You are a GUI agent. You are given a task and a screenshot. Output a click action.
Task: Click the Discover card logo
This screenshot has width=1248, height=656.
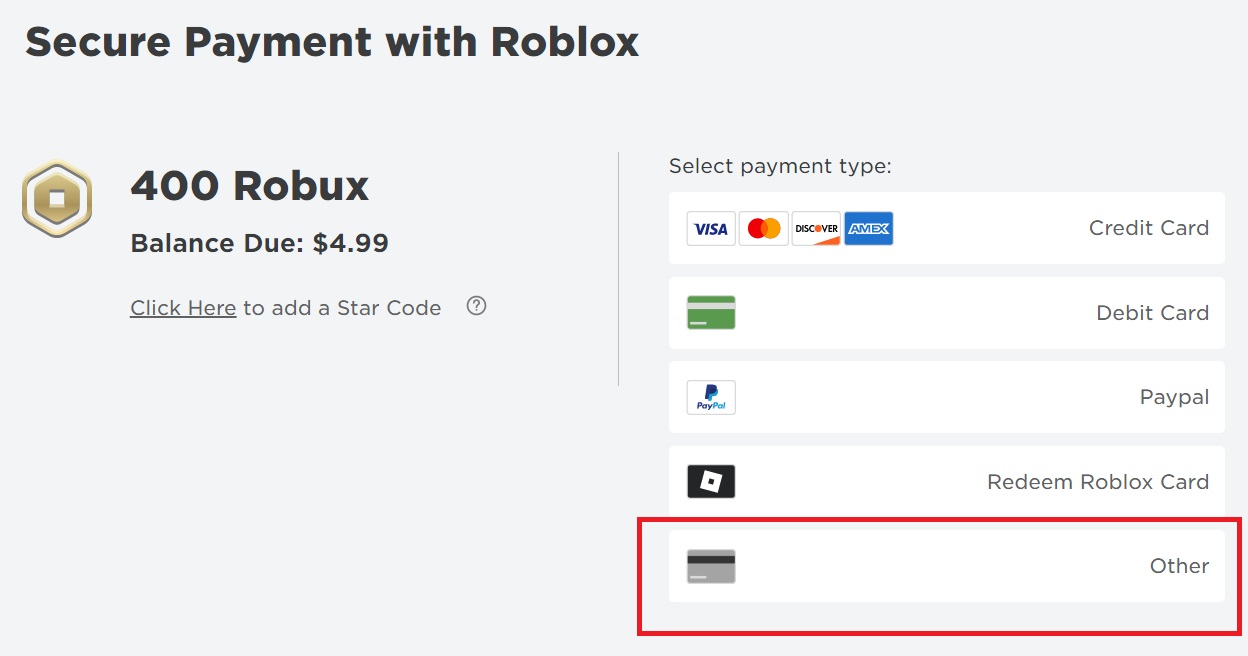click(816, 229)
